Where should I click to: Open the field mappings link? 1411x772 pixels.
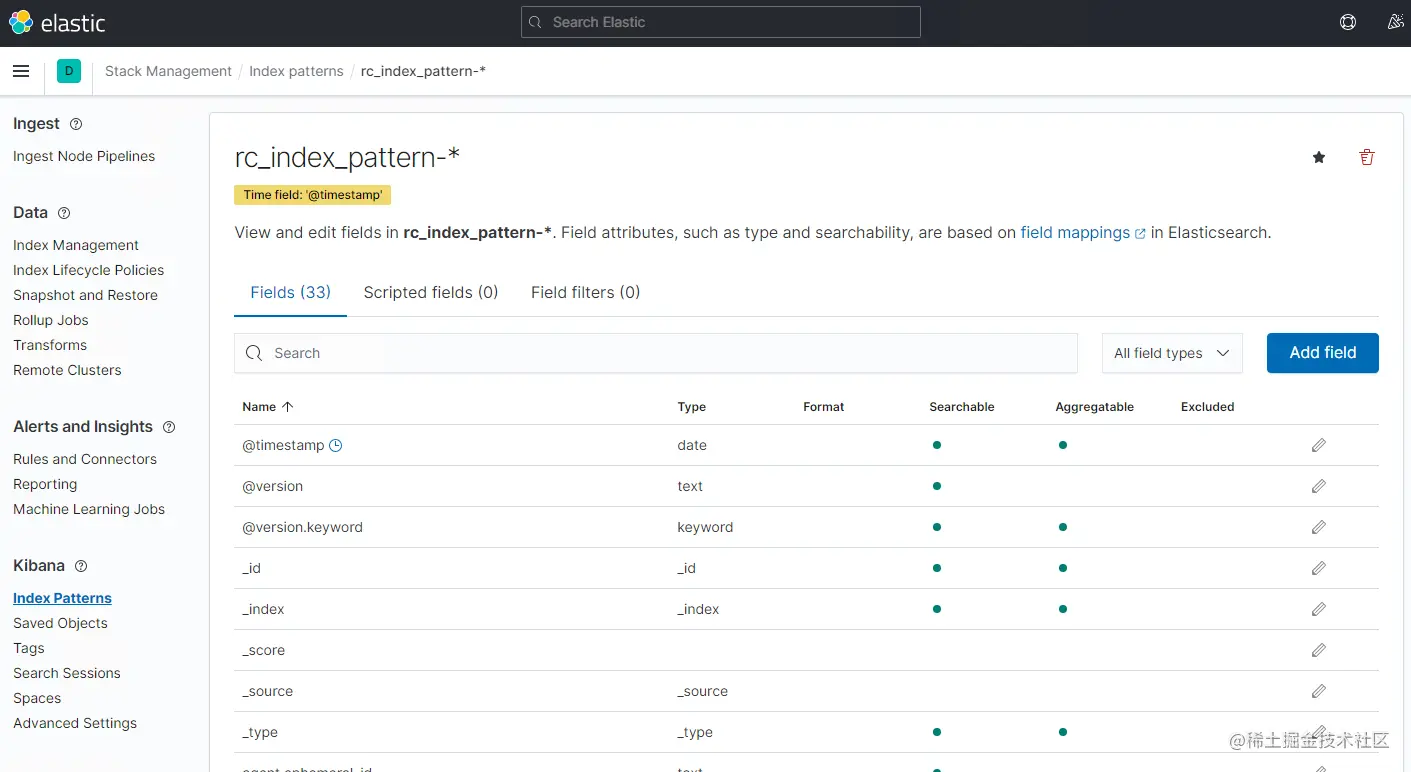point(1075,232)
